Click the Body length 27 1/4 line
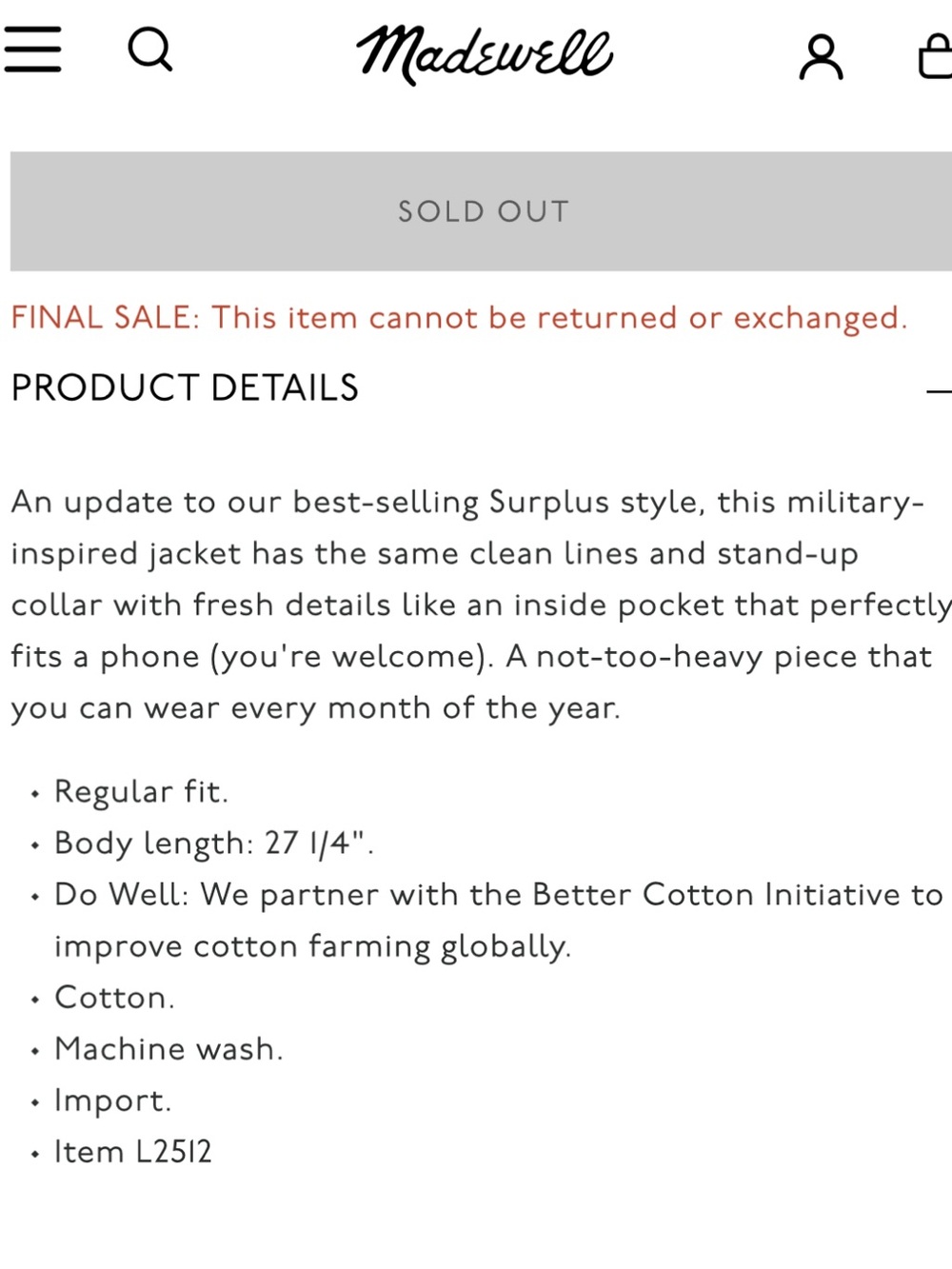The image size is (952, 1269). 213,843
